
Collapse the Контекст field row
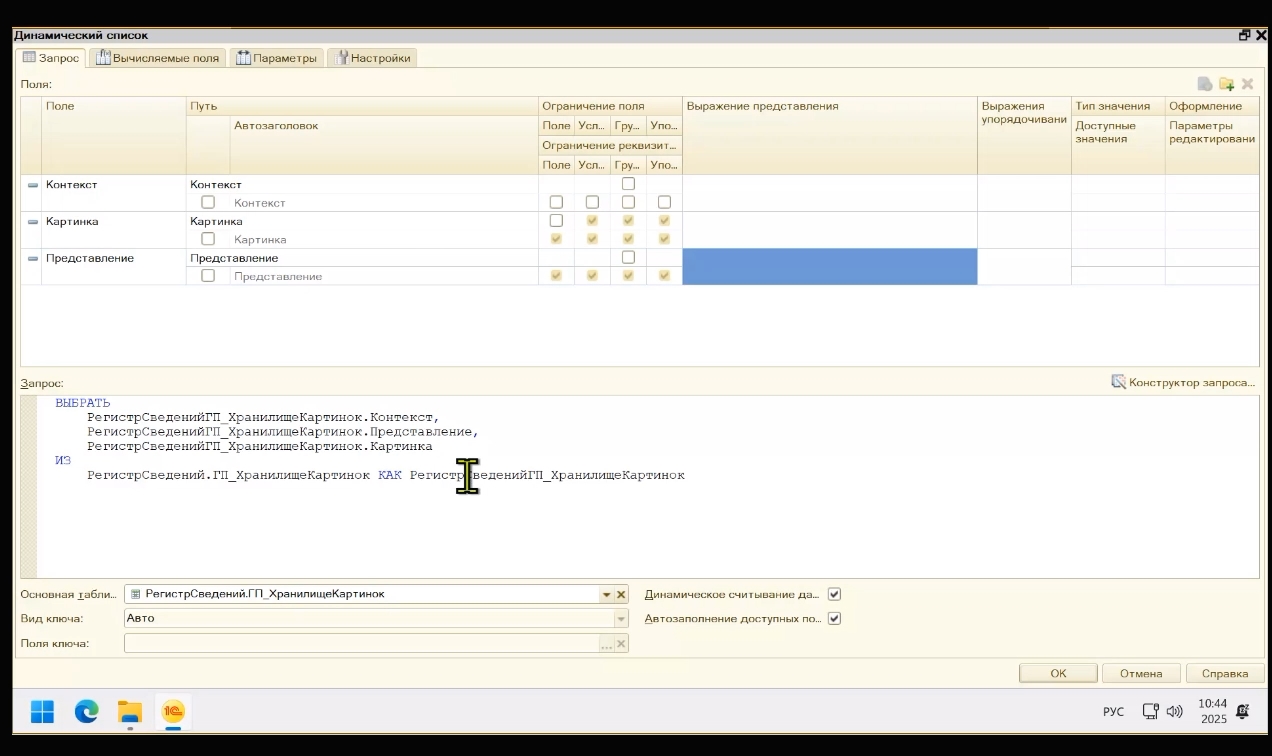click(x=32, y=185)
